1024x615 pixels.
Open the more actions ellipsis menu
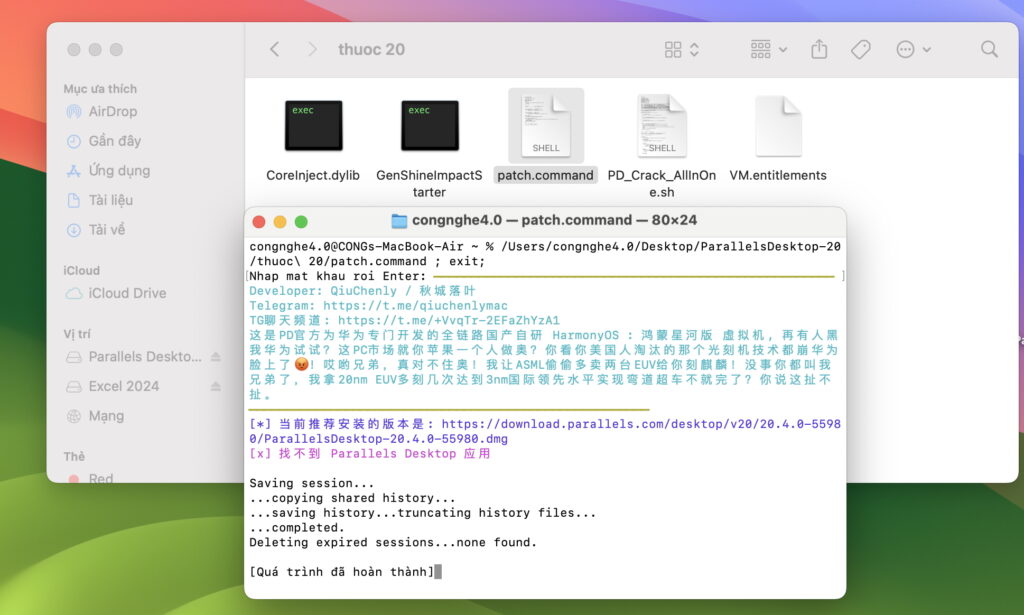tap(913, 49)
